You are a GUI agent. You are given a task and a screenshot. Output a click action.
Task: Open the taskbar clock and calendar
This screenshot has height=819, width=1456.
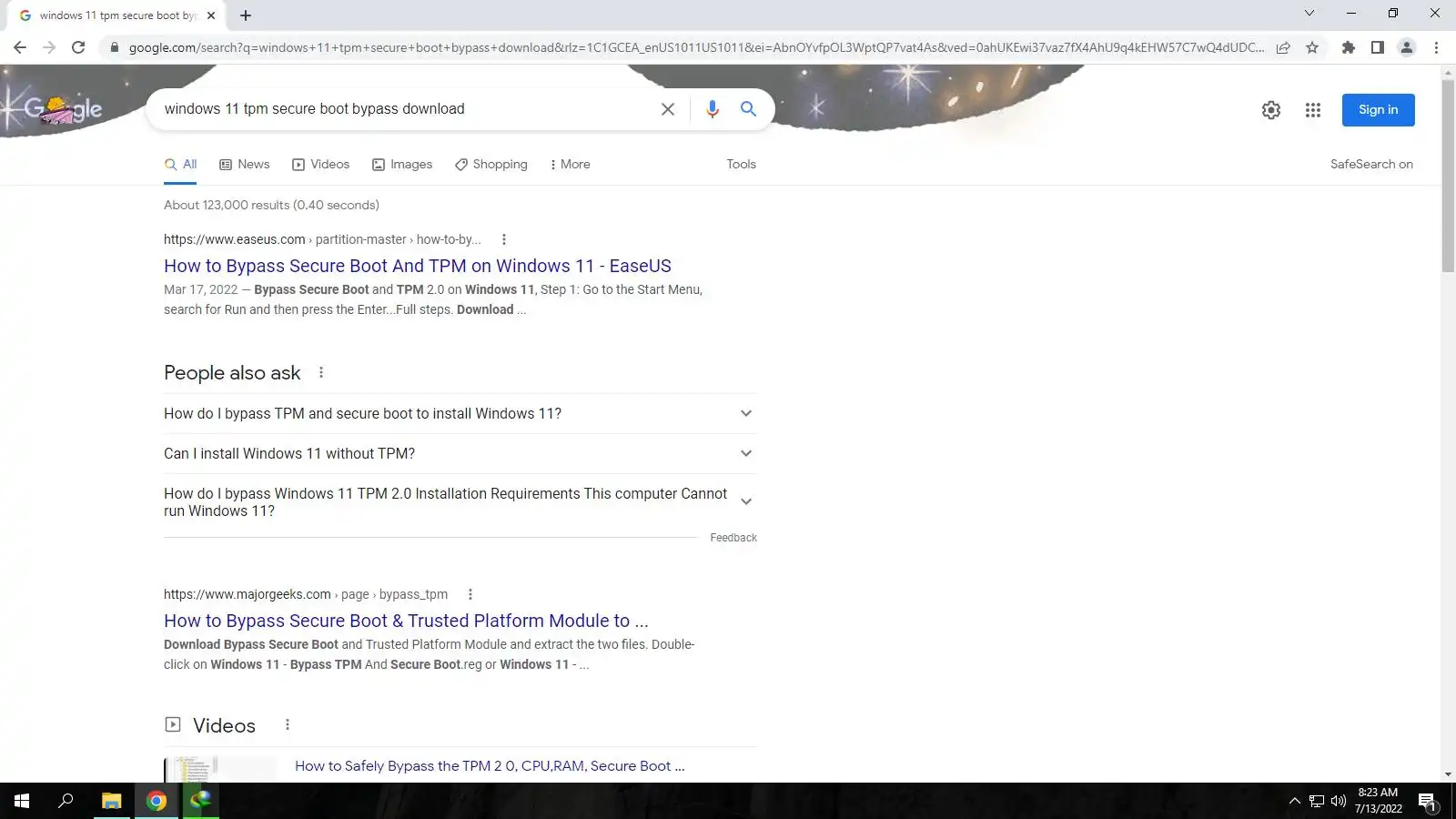[x=1378, y=801]
